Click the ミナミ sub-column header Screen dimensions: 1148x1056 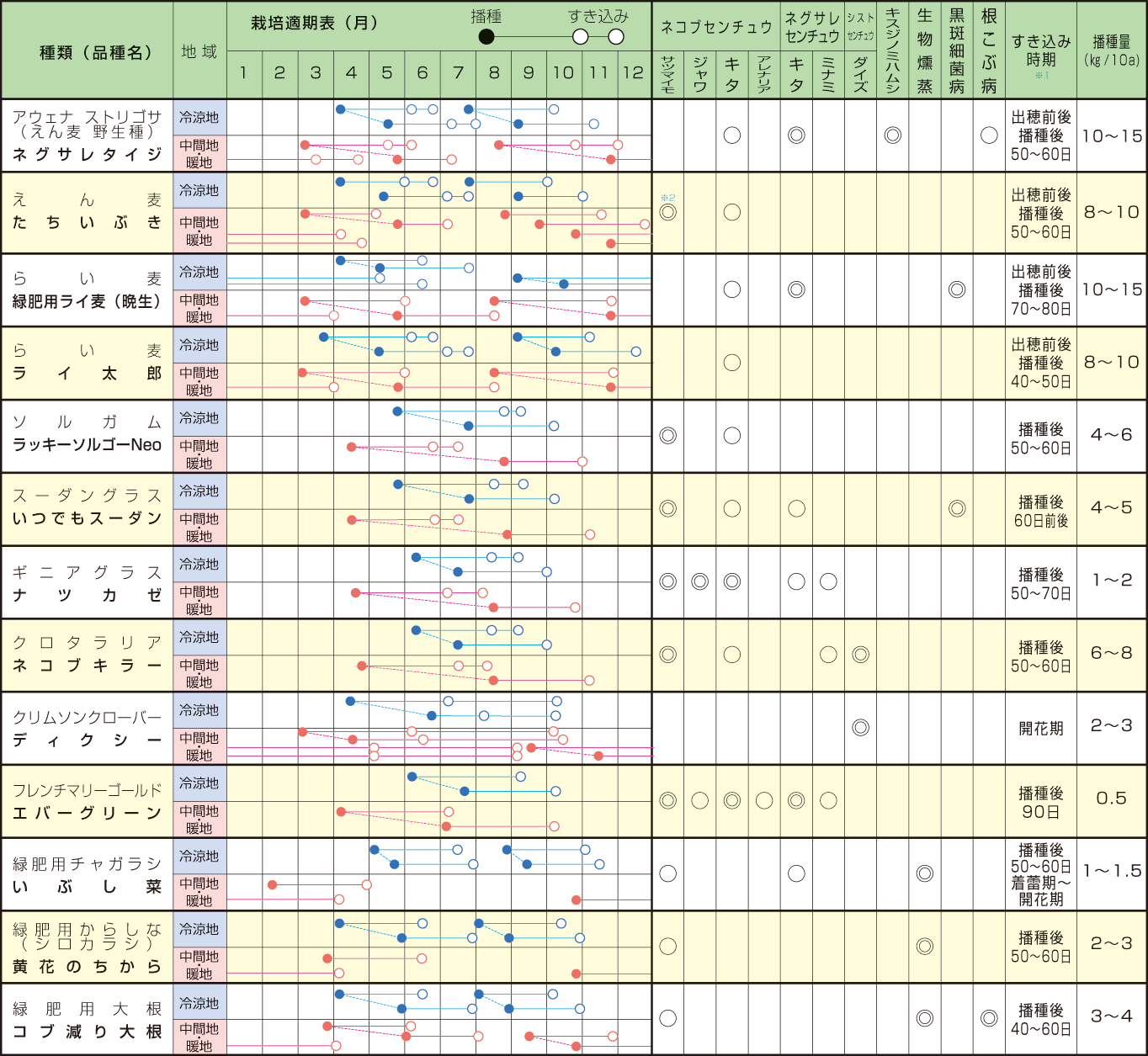pyautogui.click(x=828, y=74)
